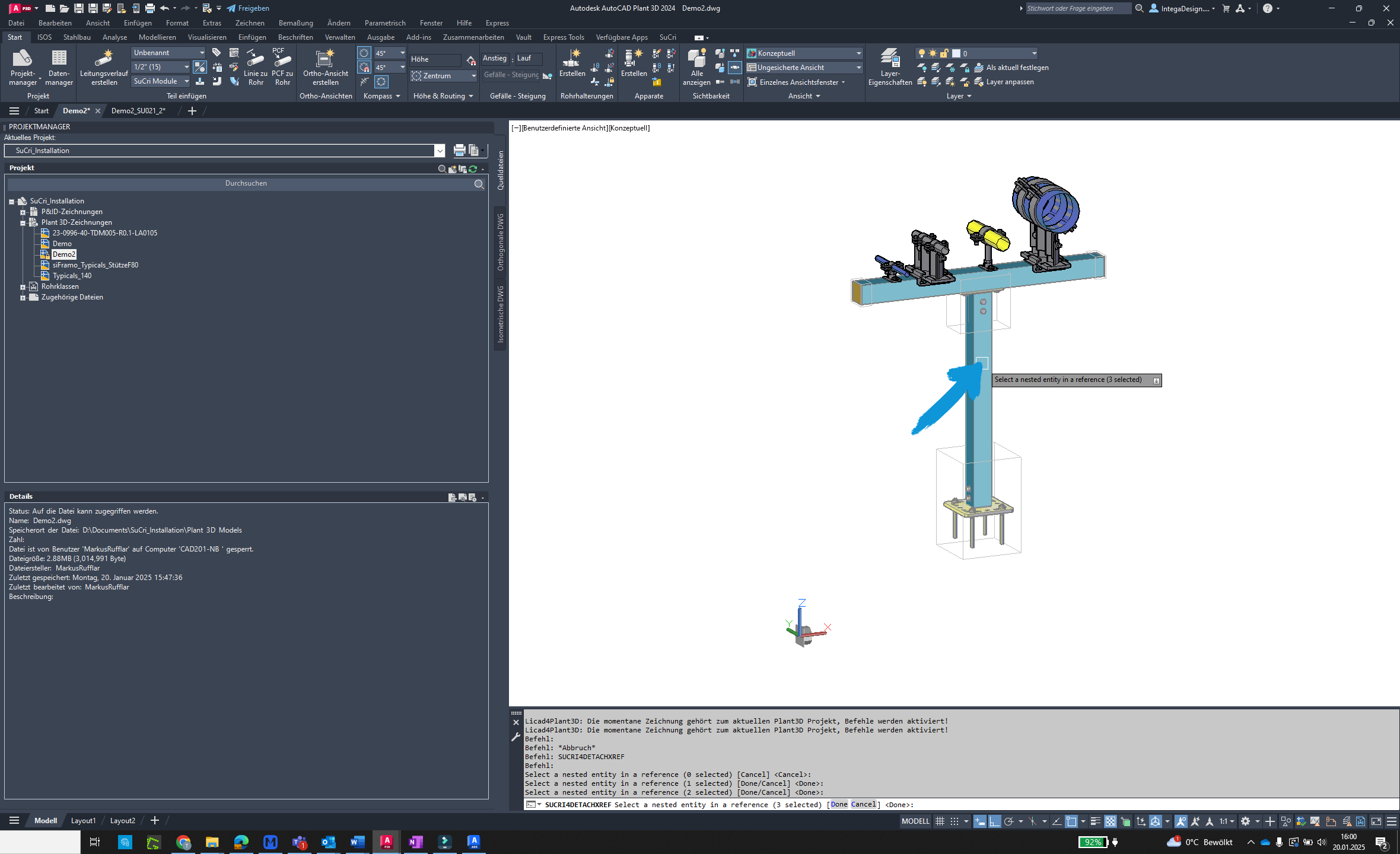
Task: Click Layer anpassen tool
Action: tap(1004, 82)
